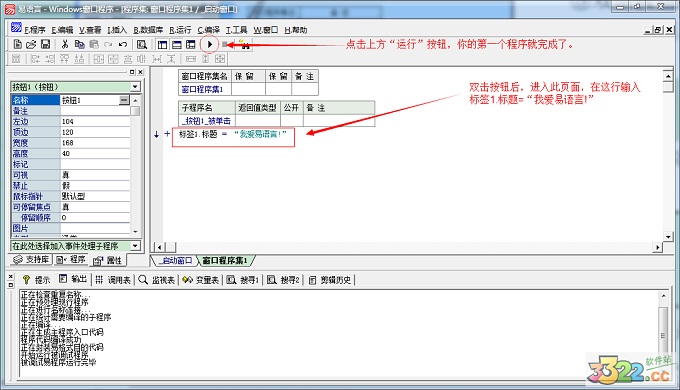
Task: Select the 支持库 panel tab
Action: [x=31, y=260]
